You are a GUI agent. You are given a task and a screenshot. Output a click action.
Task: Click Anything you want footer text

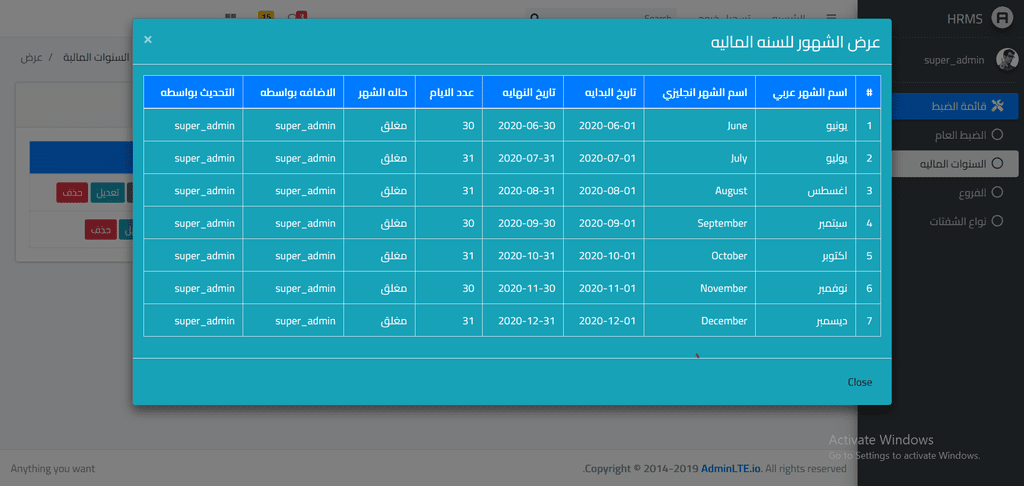[x=52, y=468]
